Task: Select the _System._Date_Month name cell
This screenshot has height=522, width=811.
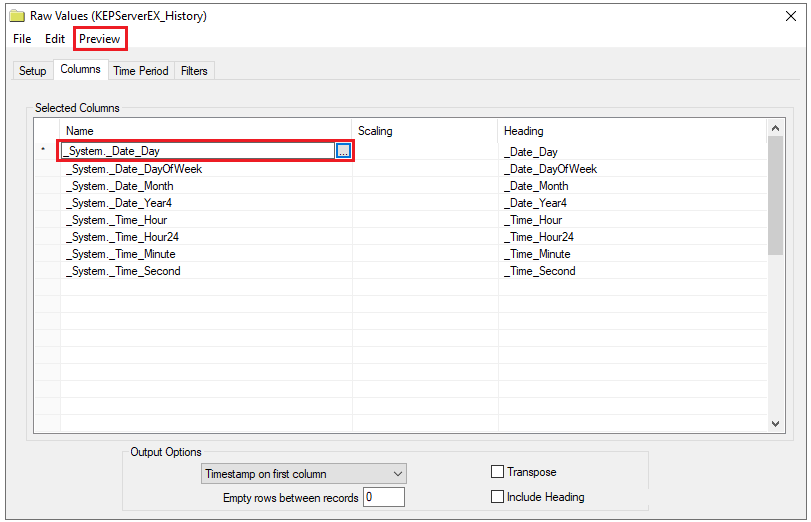Action: [x=206, y=186]
